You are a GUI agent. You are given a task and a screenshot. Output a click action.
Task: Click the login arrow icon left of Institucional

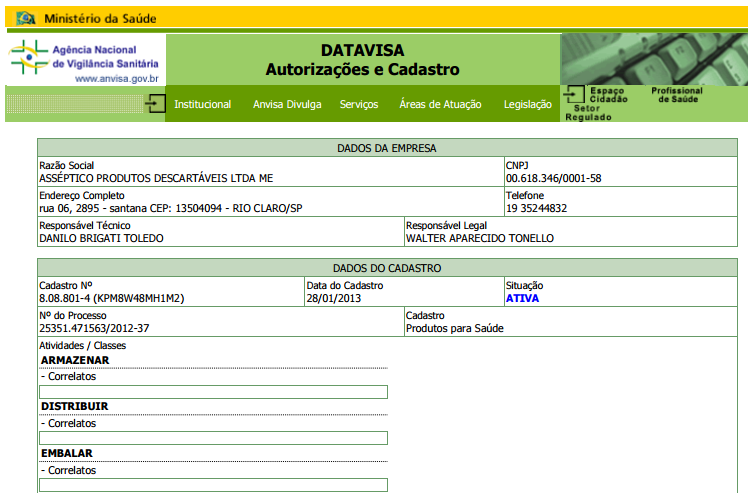(x=155, y=104)
